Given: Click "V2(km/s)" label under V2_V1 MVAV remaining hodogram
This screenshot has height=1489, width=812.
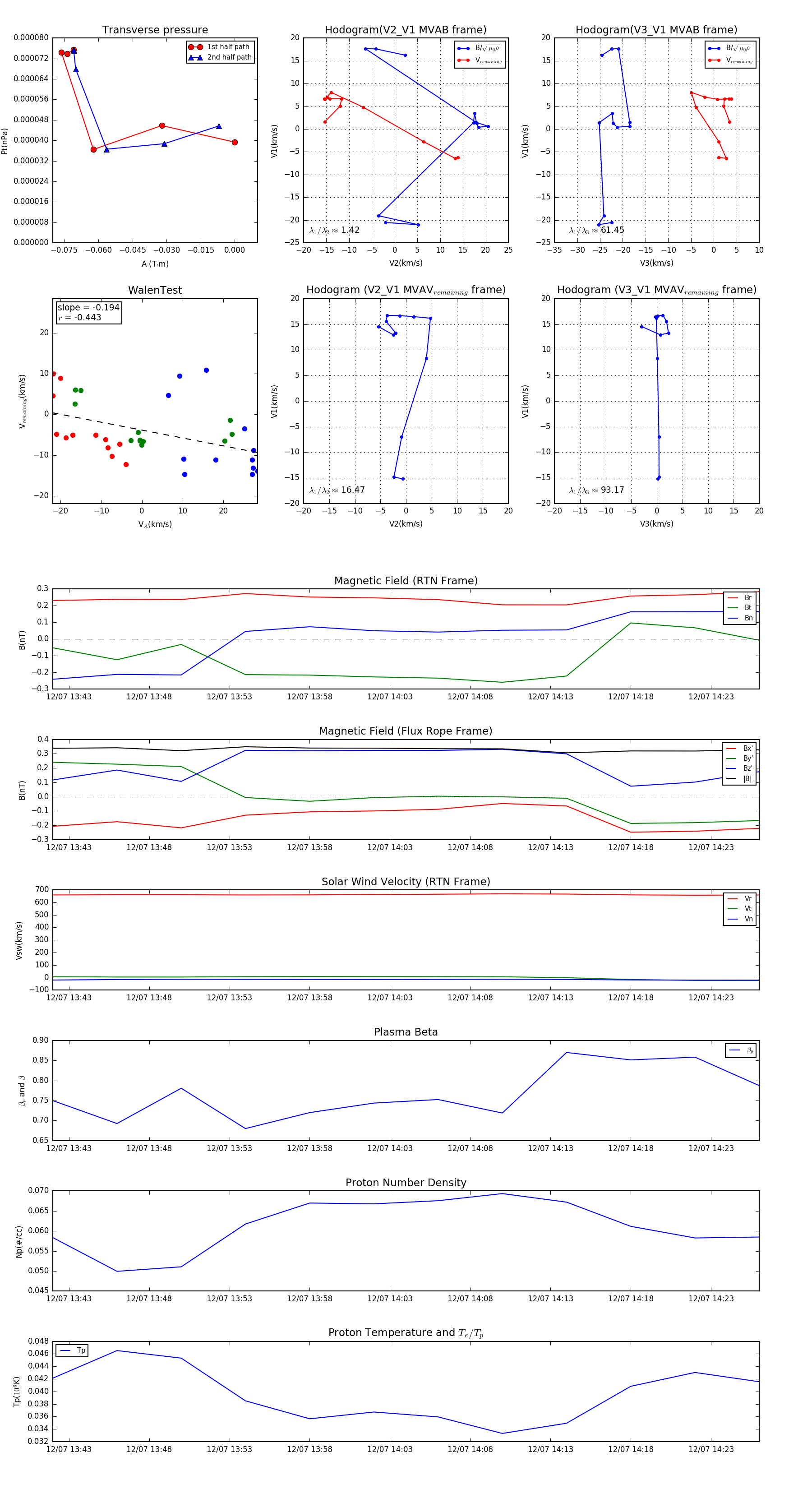Looking at the screenshot, I should (406, 524).
